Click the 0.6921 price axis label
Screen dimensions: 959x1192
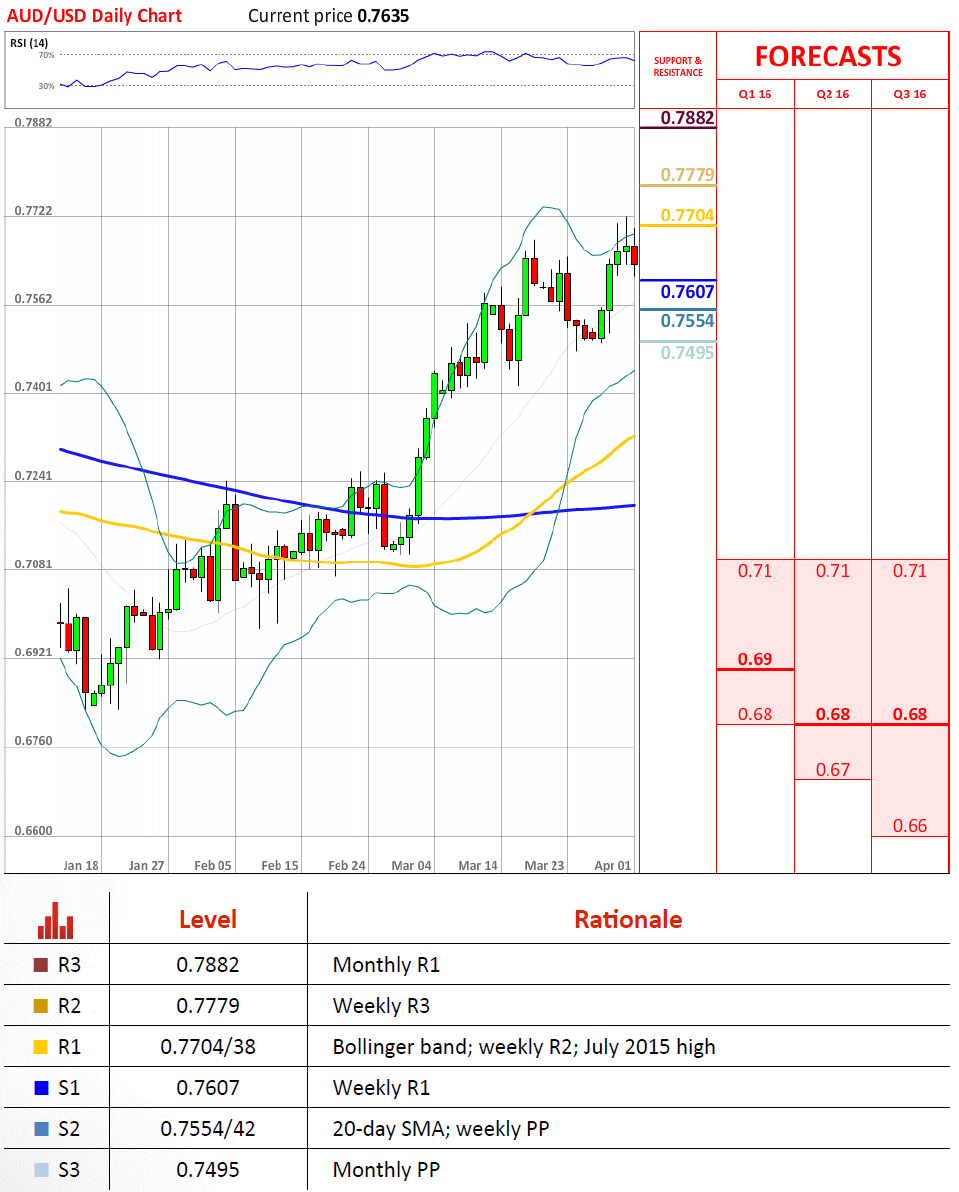tap(33, 652)
